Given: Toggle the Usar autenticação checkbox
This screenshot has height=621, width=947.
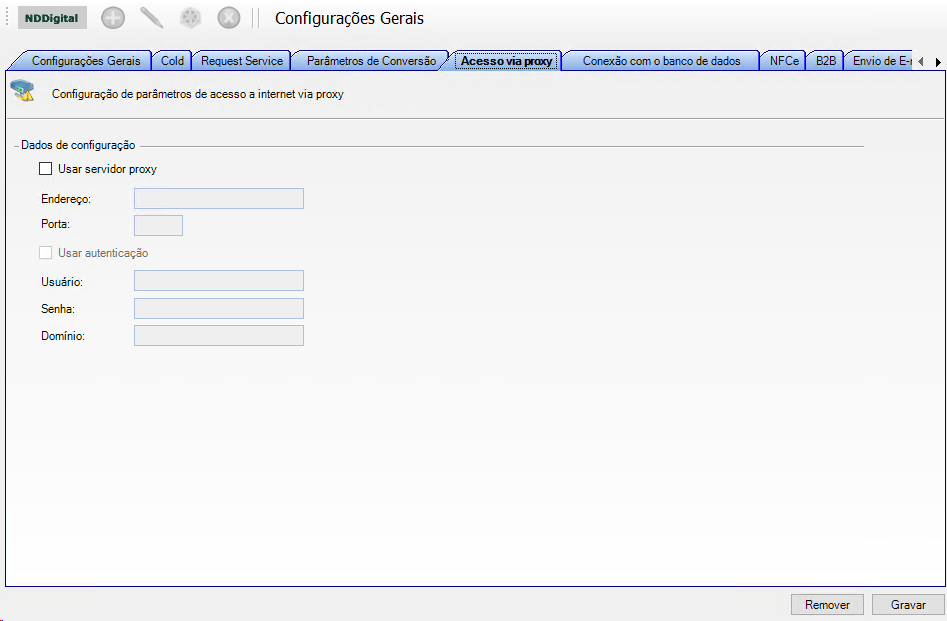Looking at the screenshot, I should (x=45, y=253).
